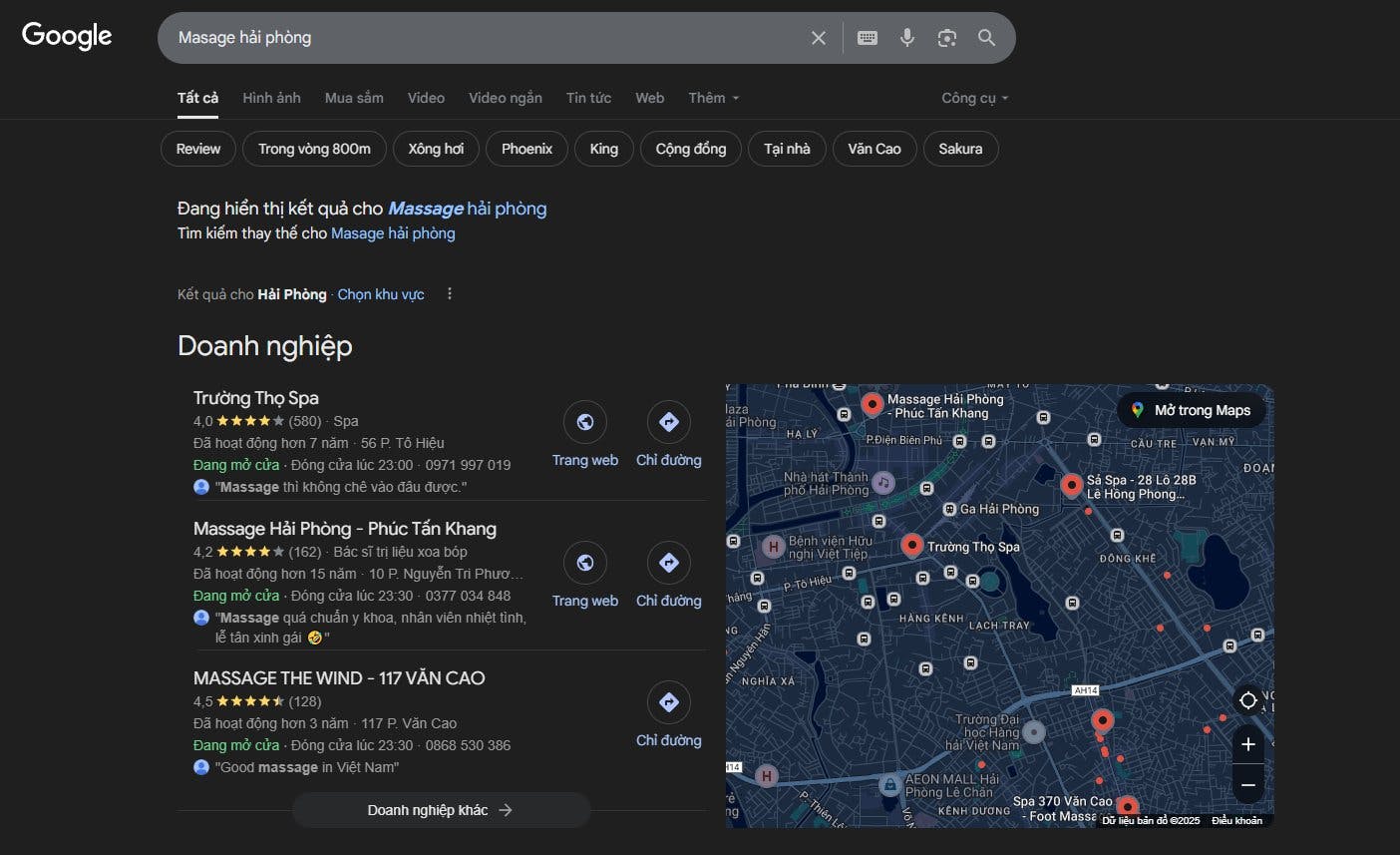Screen dimensions: 1400x855
Task: Click Doanh nghiệp khác button
Action: (x=441, y=810)
